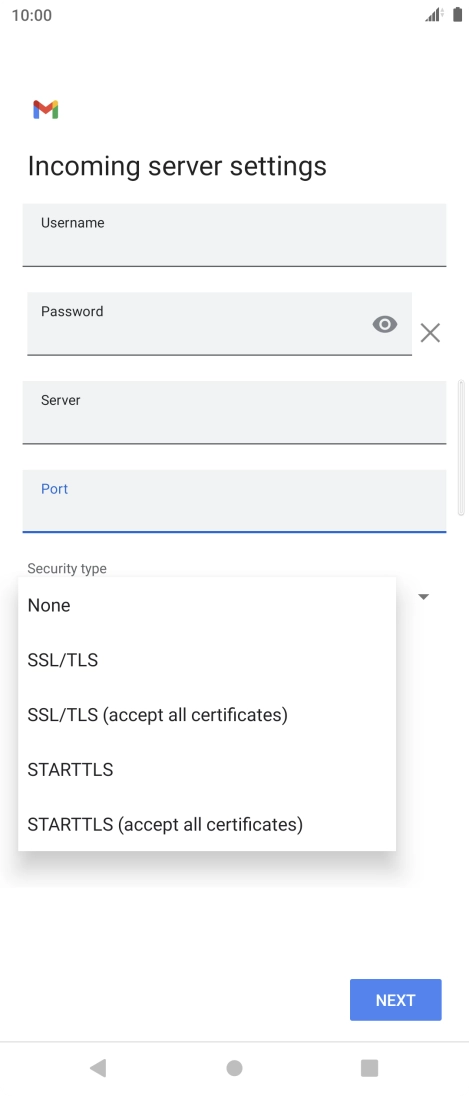
Task: Tap the Android home circle button
Action: (234, 1067)
